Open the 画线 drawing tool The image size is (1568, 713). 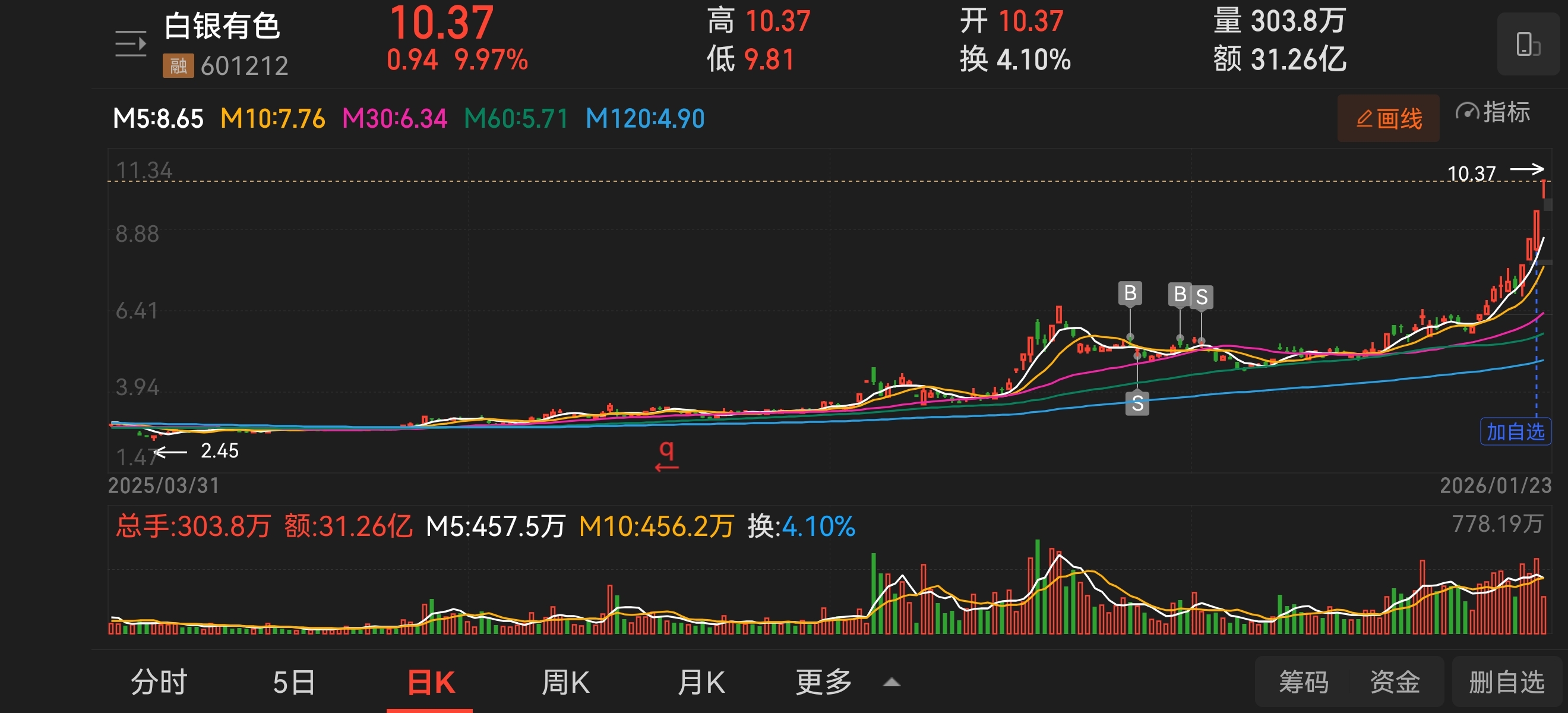point(1389,118)
